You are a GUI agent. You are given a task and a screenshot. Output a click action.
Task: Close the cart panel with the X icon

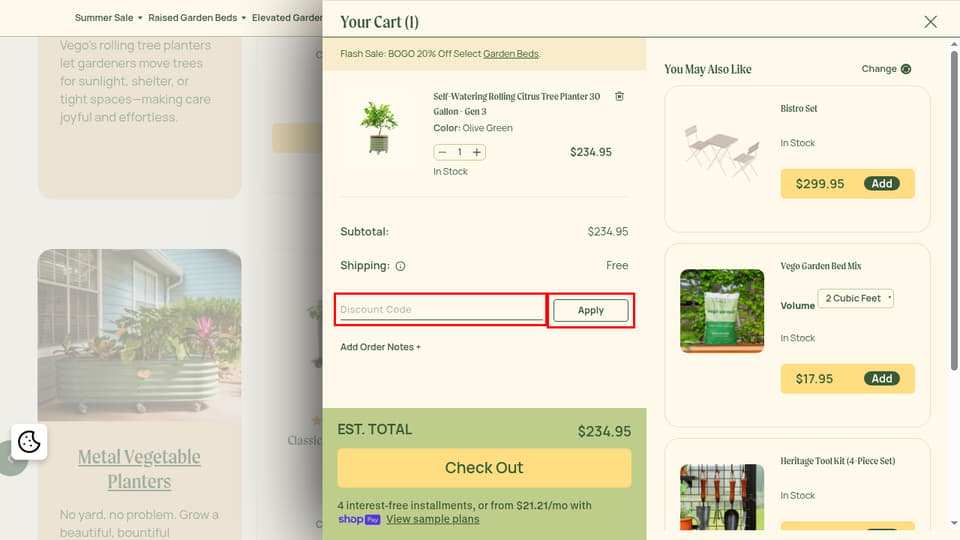tap(930, 22)
